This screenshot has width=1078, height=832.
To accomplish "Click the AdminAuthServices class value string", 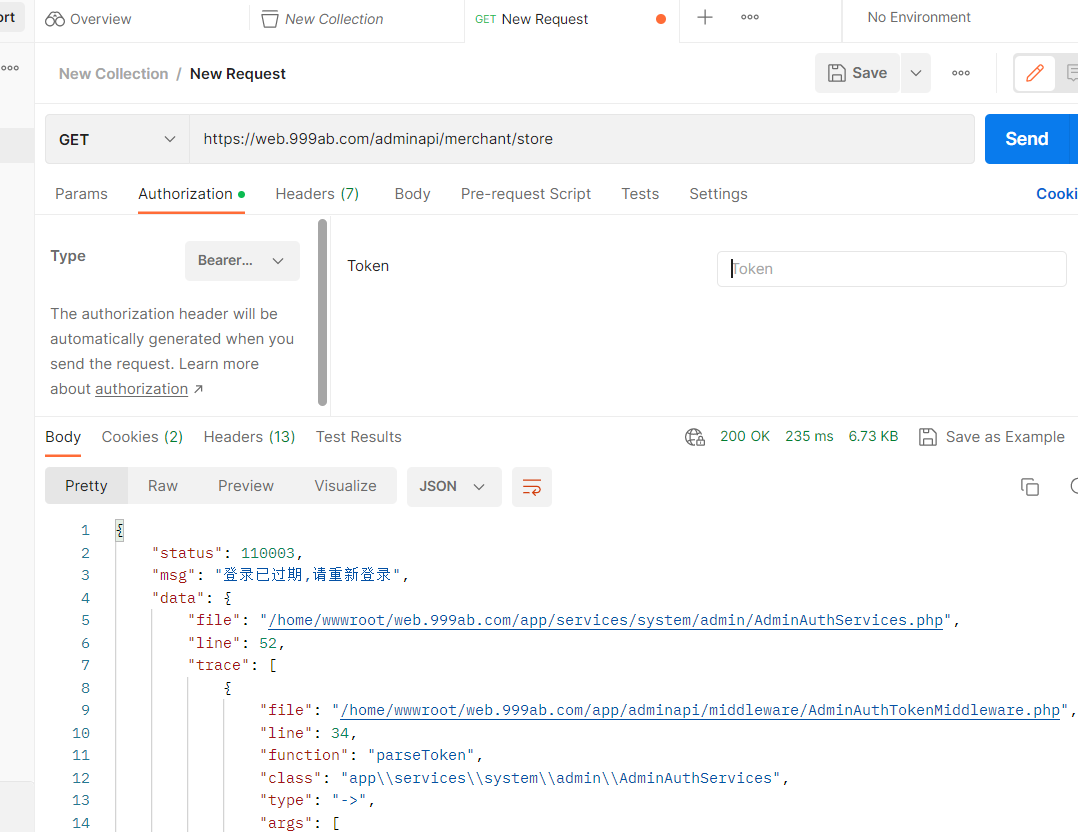I will (560, 778).
